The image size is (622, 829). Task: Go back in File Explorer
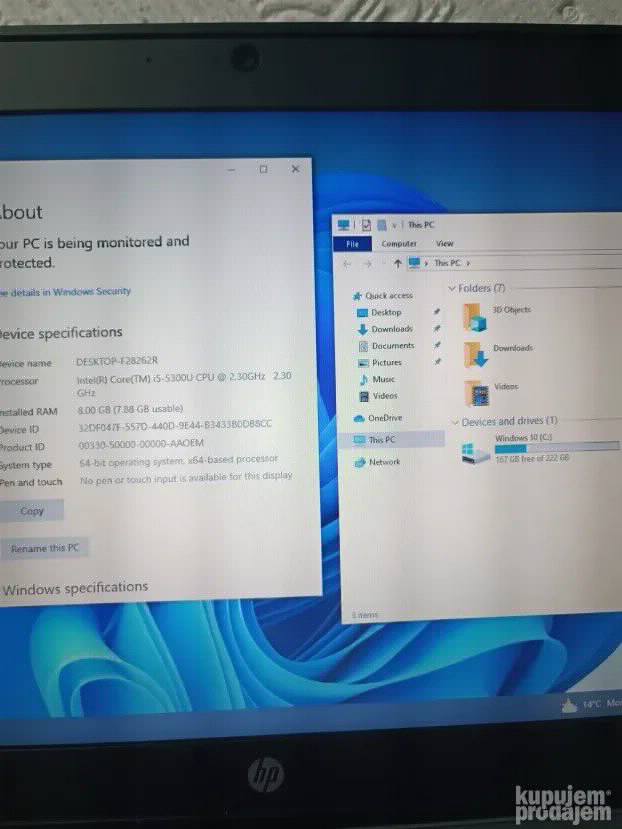[x=347, y=263]
